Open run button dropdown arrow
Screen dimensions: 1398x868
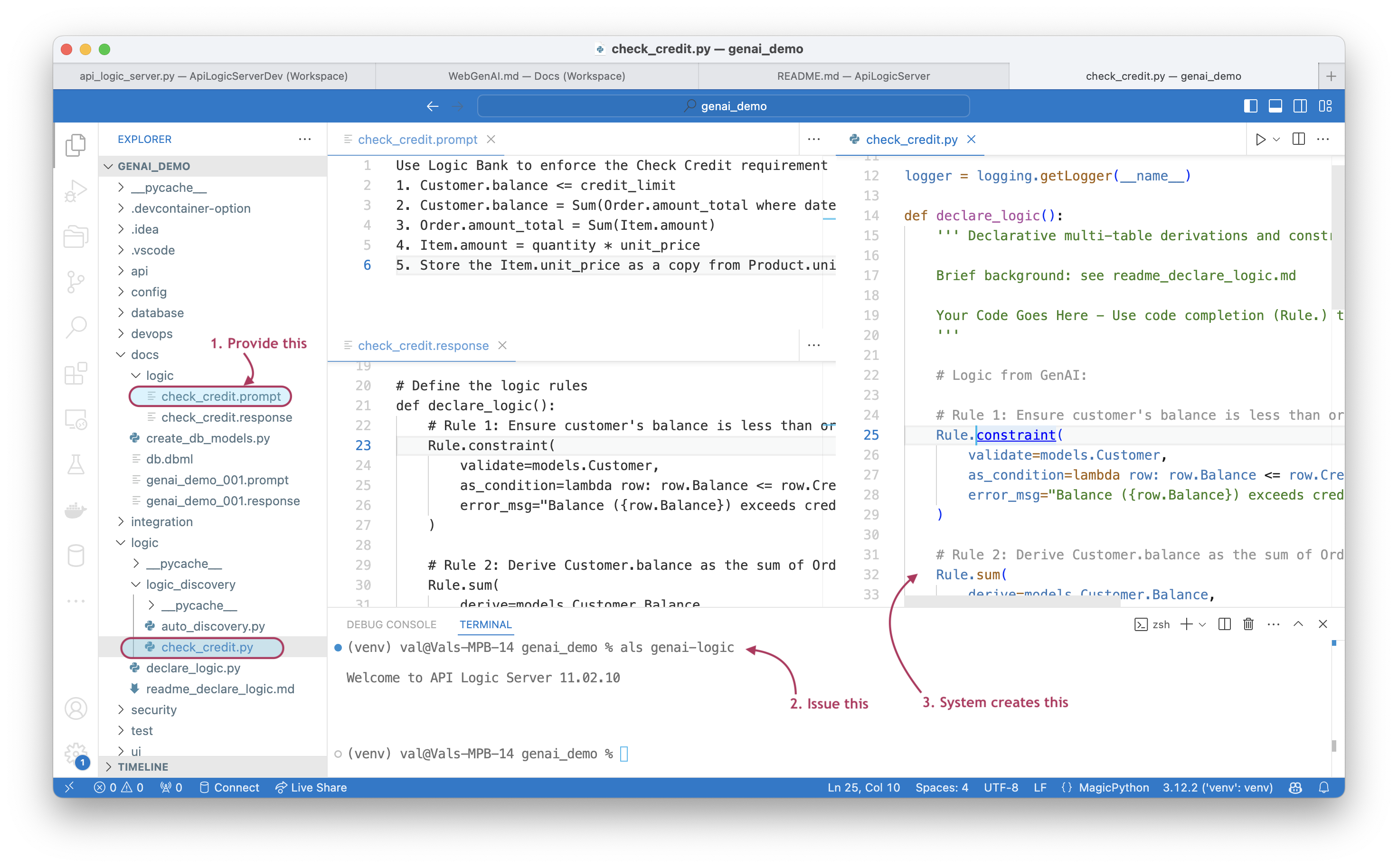pyautogui.click(x=1276, y=140)
